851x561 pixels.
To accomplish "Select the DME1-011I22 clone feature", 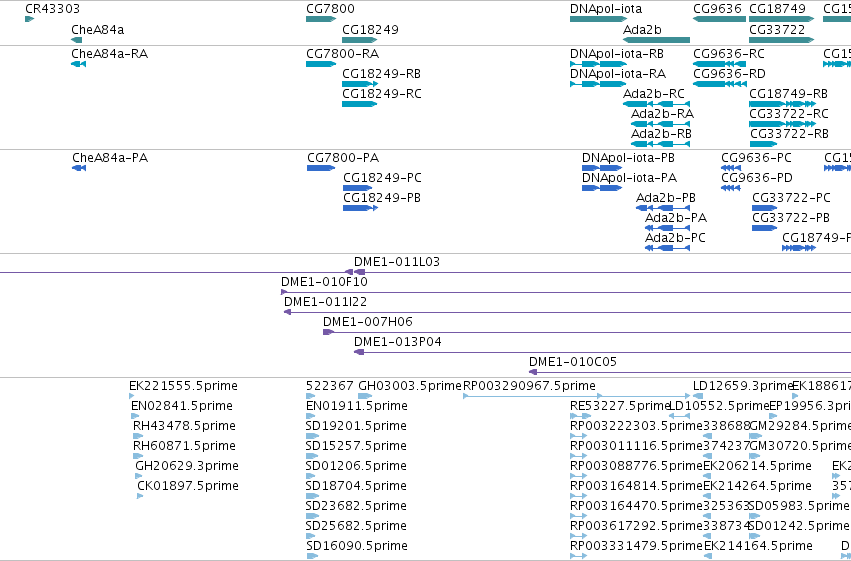I will [567, 313].
